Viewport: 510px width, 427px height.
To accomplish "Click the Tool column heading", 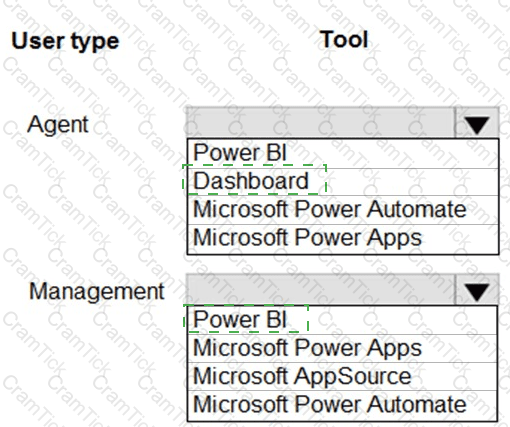I will (344, 39).
